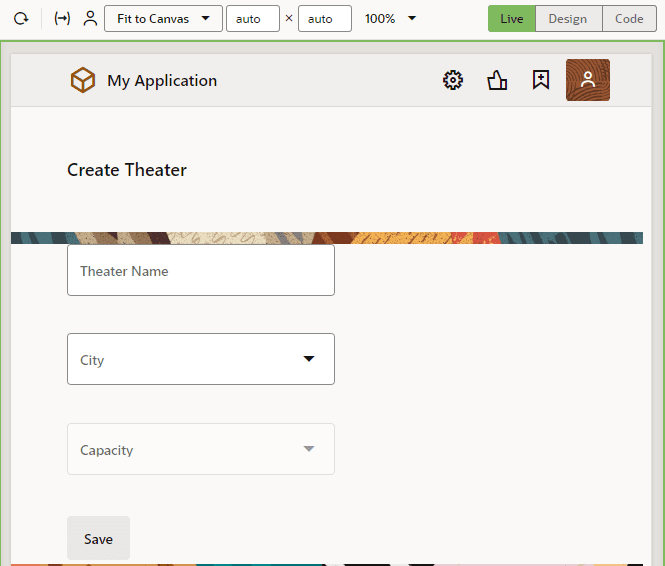The image size is (665, 566).
Task: Open the user avatar menu
Action: pyautogui.click(x=588, y=80)
